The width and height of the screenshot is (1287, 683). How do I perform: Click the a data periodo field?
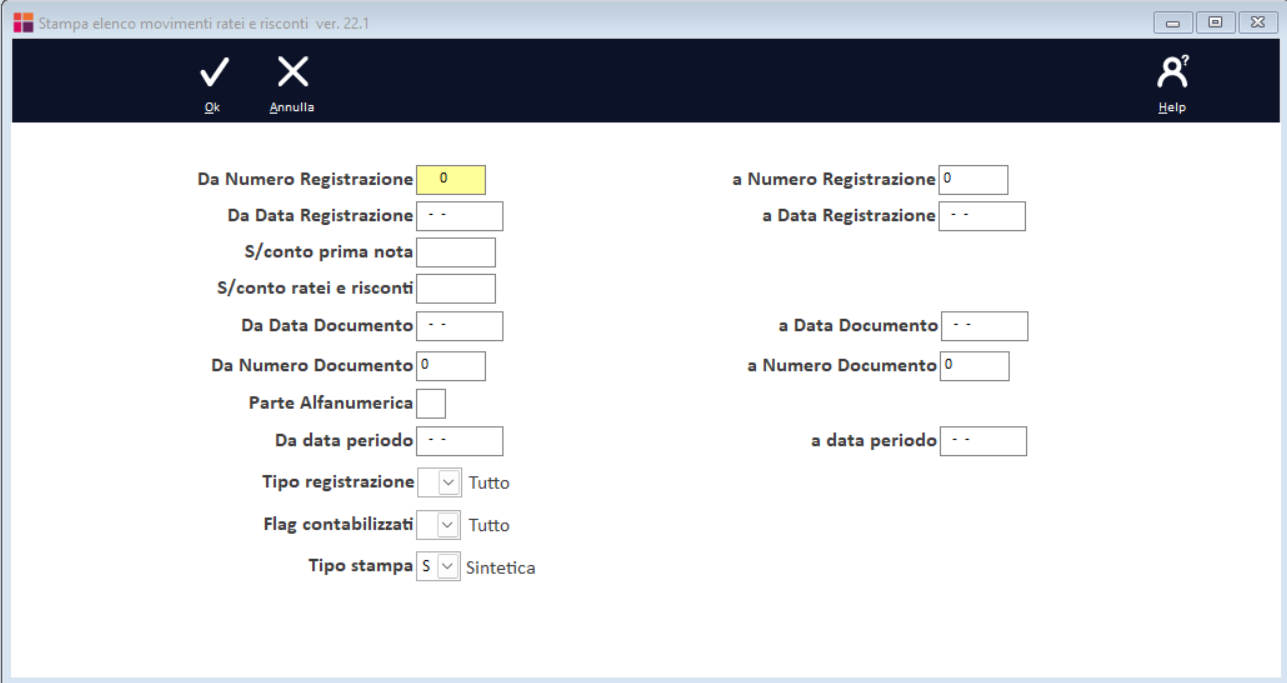tap(983, 441)
